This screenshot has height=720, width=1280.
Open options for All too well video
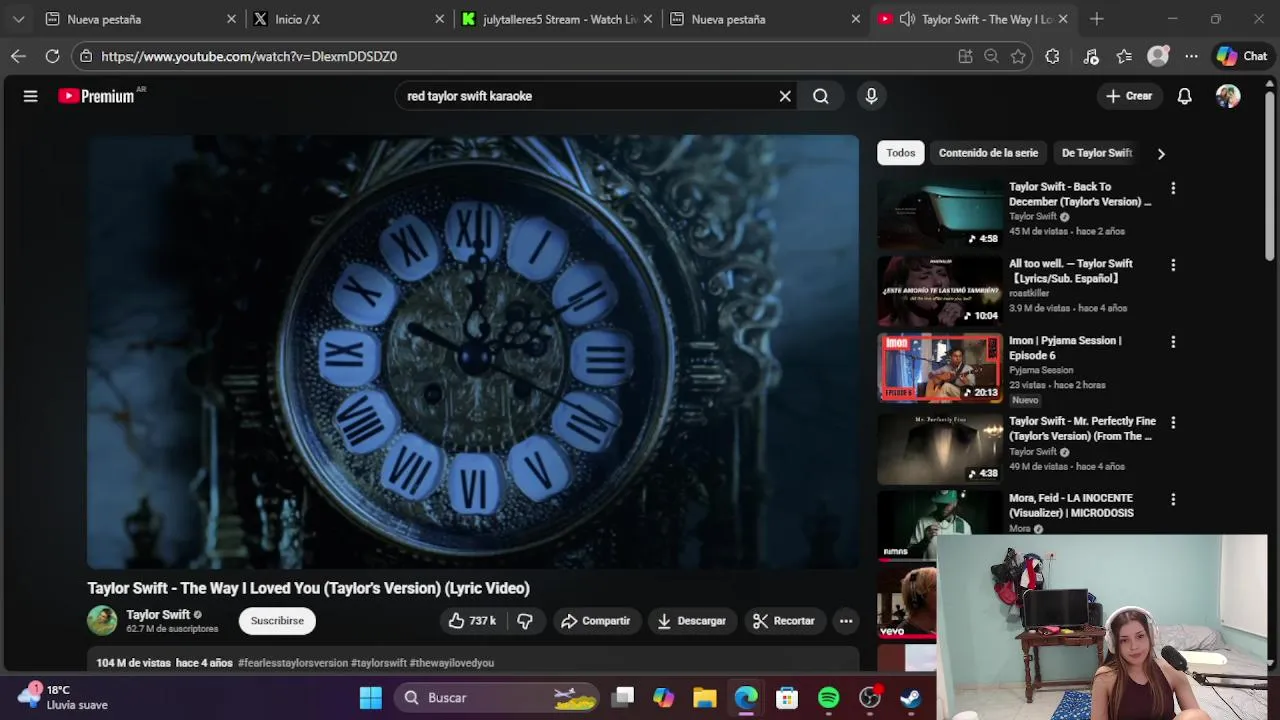click(x=1173, y=265)
